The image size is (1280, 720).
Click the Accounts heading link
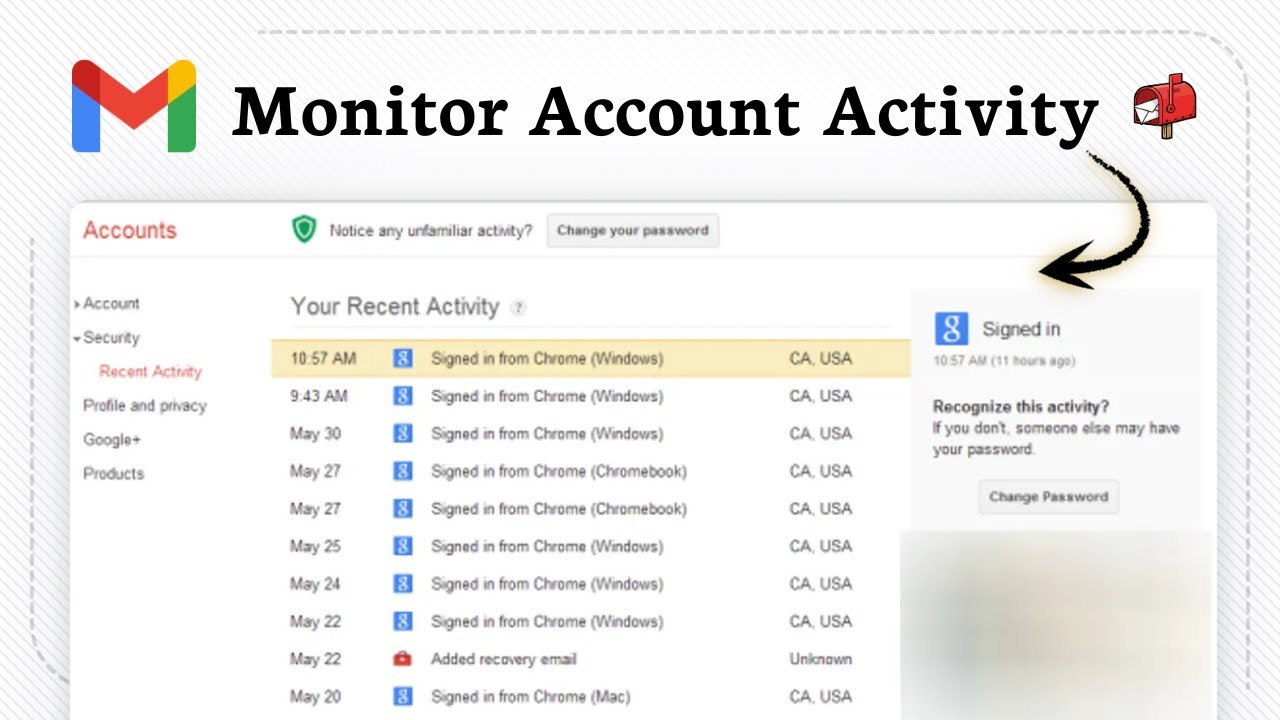129,230
